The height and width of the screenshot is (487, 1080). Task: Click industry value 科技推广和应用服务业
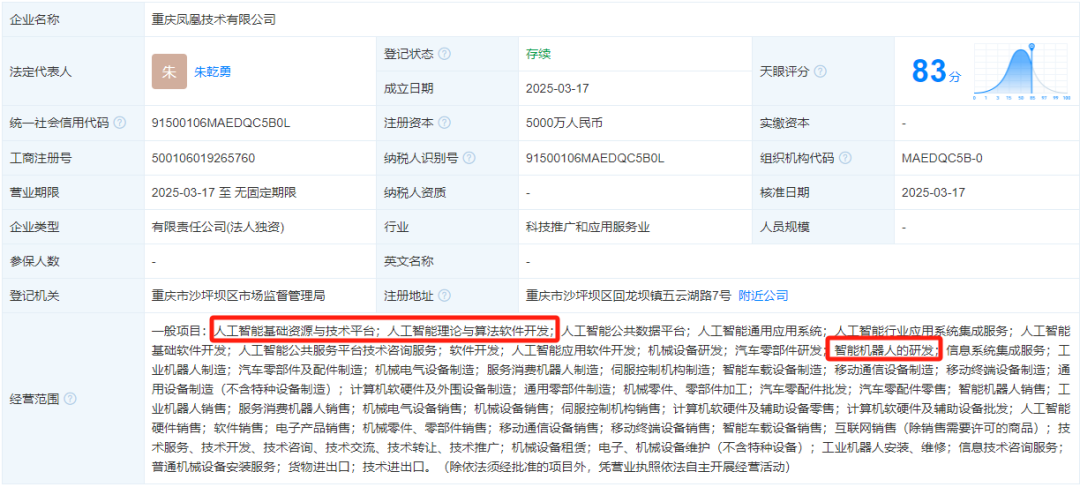(588, 227)
